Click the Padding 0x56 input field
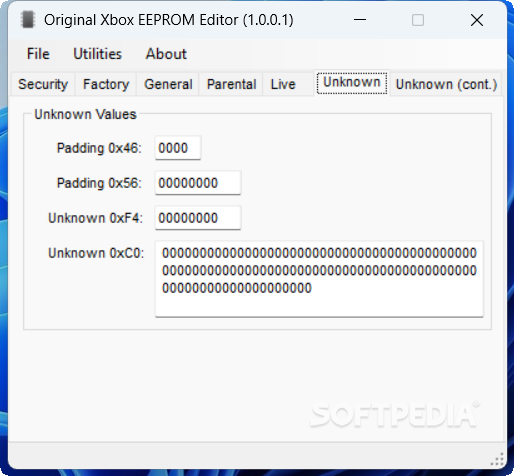The width and height of the screenshot is (514, 476). coord(198,183)
